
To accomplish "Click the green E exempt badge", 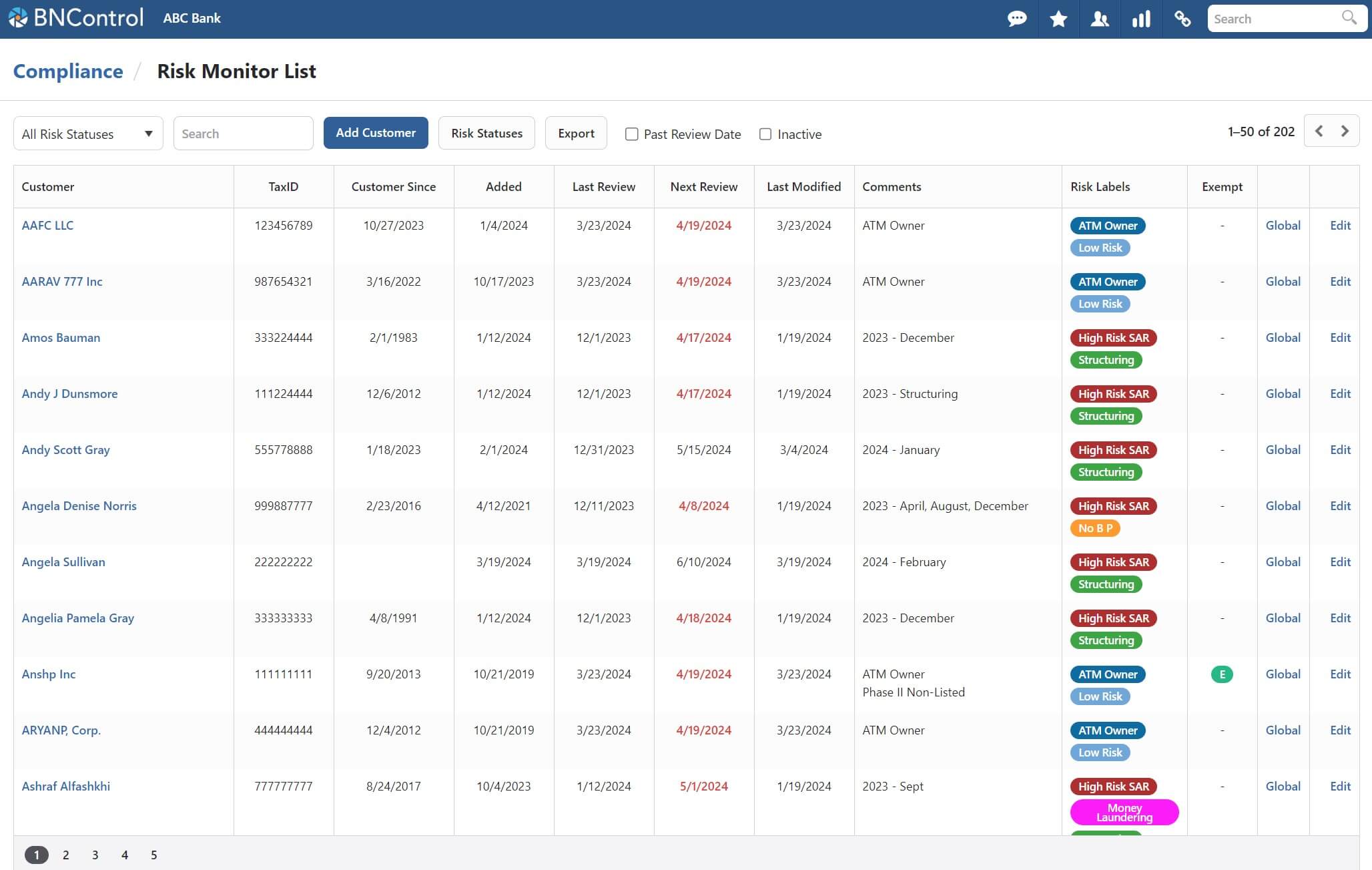I will click(x=1222, y=674).
